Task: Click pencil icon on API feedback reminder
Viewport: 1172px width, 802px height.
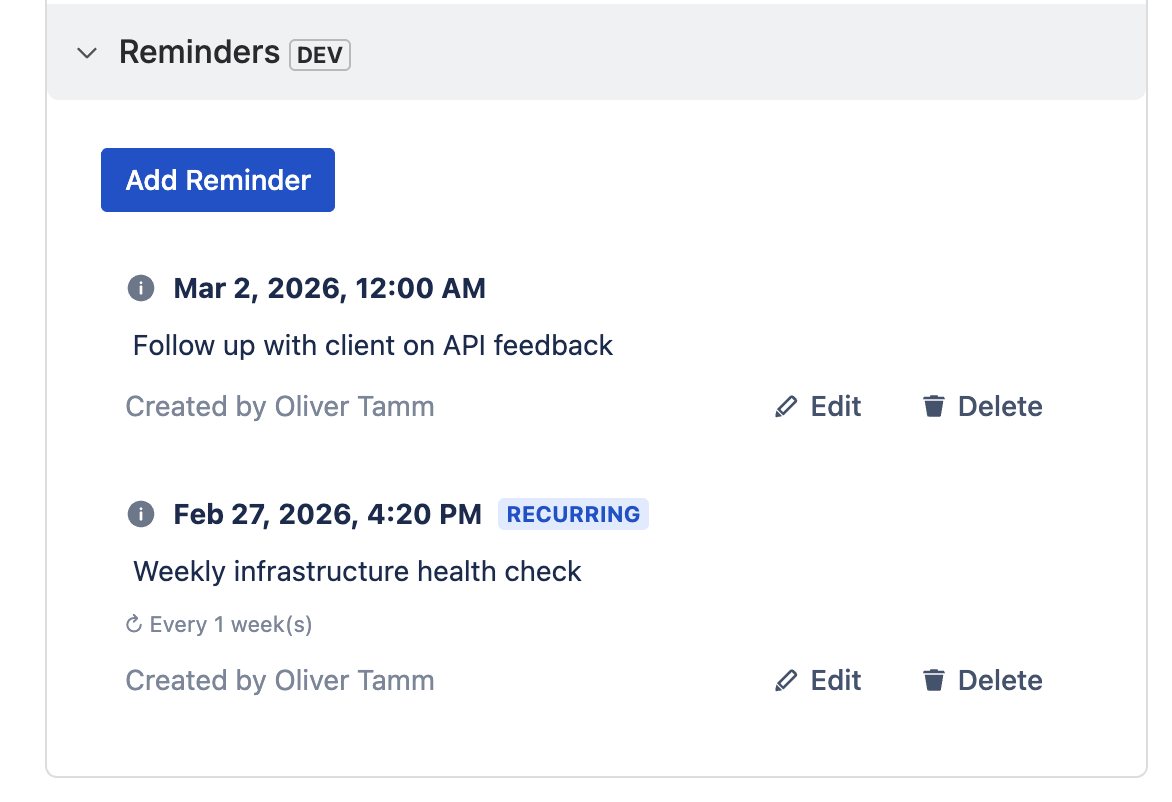Action: click(x=786, y=407)
